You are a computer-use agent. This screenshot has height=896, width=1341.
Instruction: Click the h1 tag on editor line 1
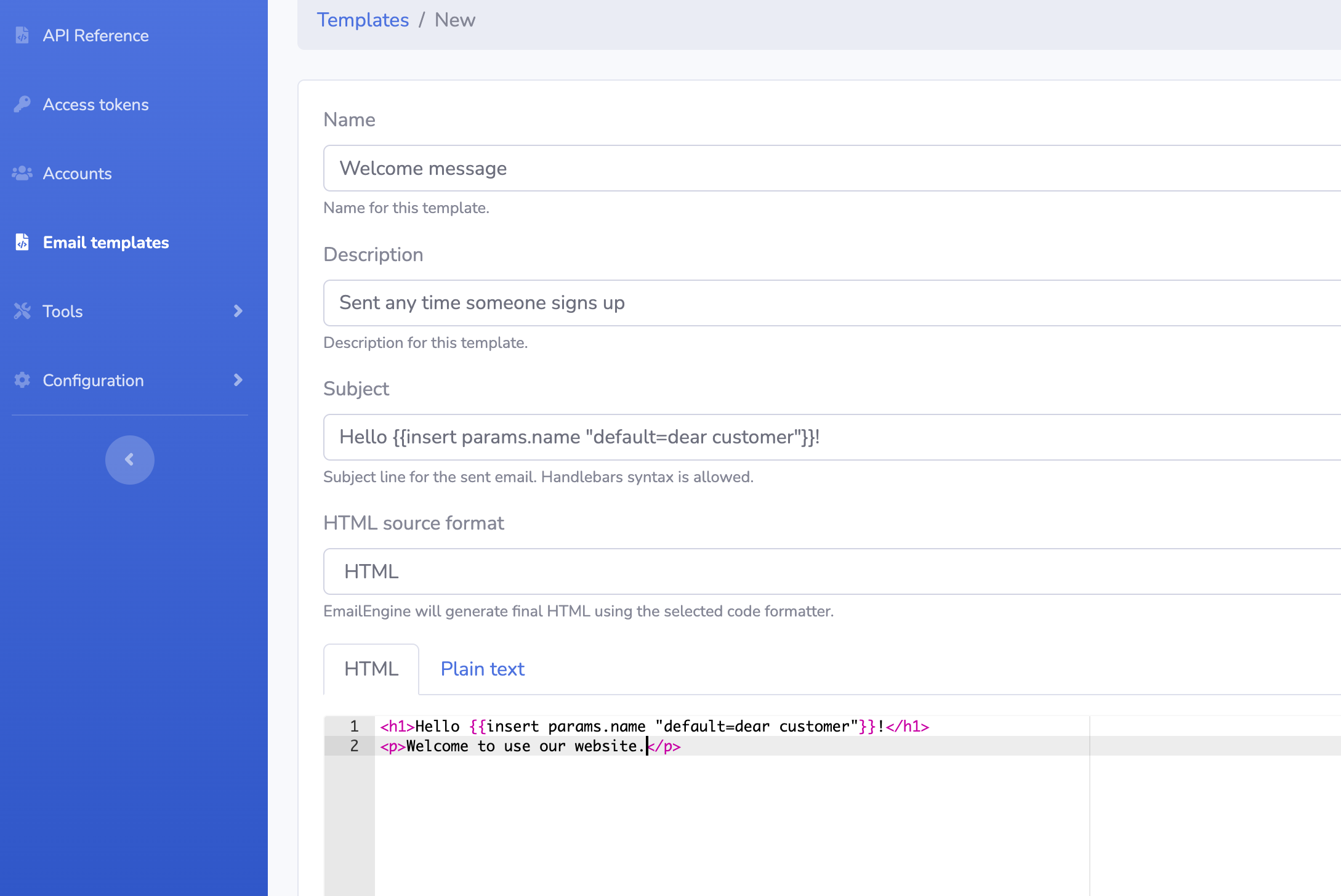396,726
